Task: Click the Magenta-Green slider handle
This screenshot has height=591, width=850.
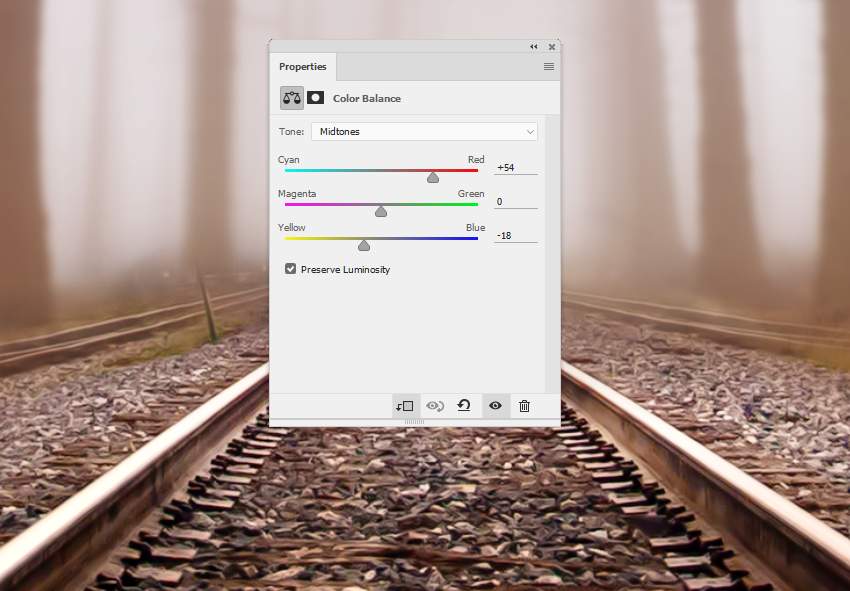Action: coord(381,211)
